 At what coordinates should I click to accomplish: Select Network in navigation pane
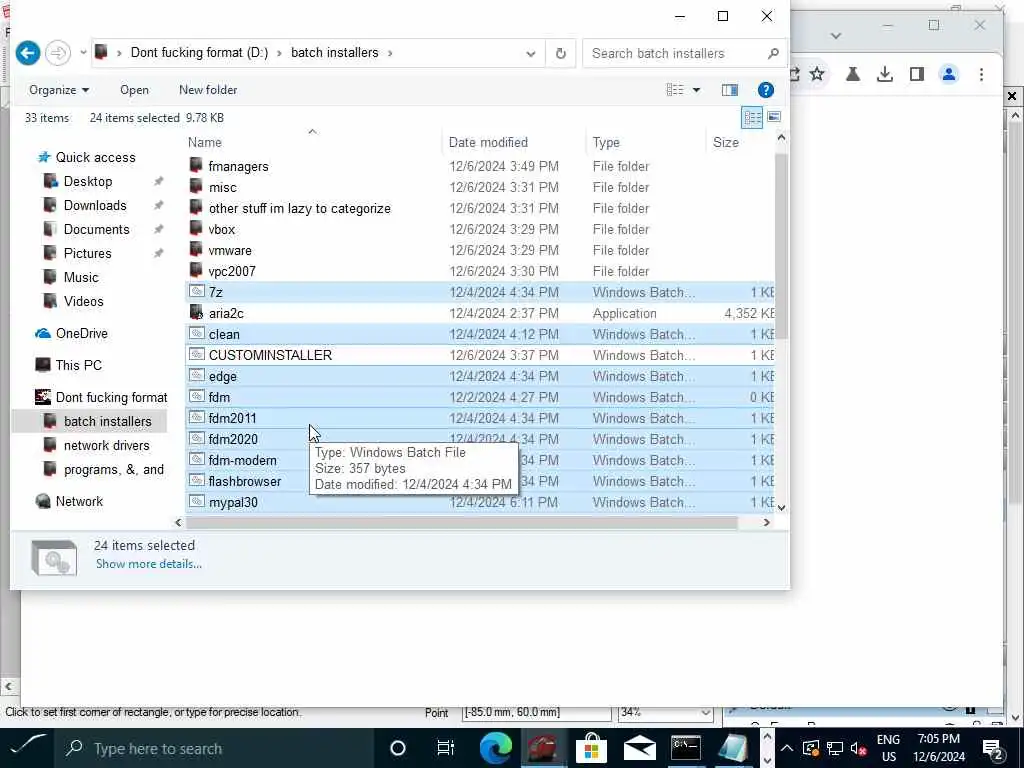[x=79, y=502]
